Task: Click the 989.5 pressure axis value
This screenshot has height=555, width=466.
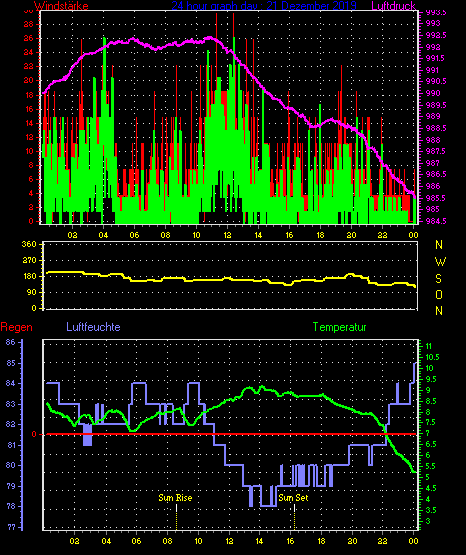Action: tap(435, 105)
